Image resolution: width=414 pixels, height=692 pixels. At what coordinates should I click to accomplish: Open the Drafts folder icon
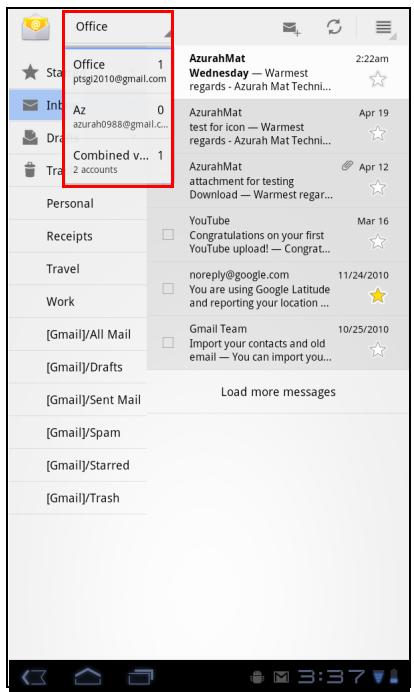point(30,138)
